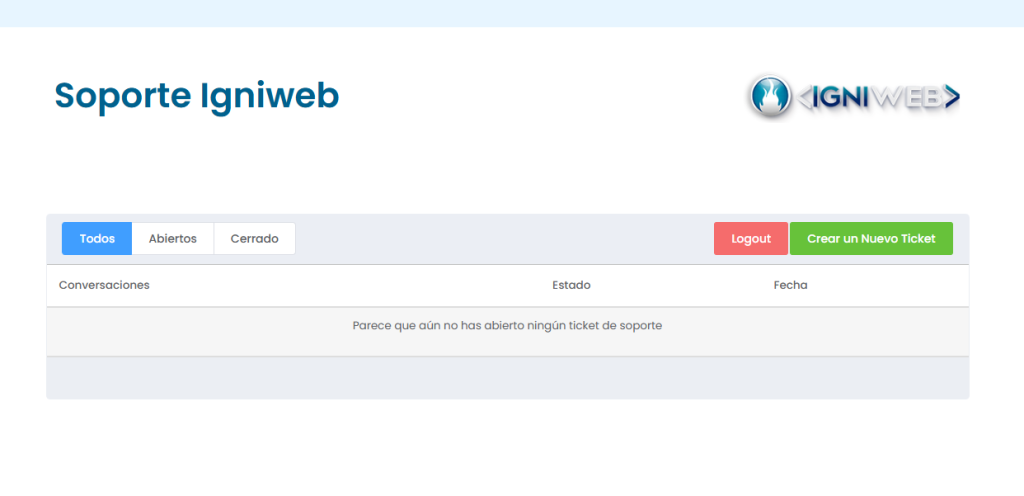
Task: Click the left angle bracket of the logo
Action: tap(804, 97)
